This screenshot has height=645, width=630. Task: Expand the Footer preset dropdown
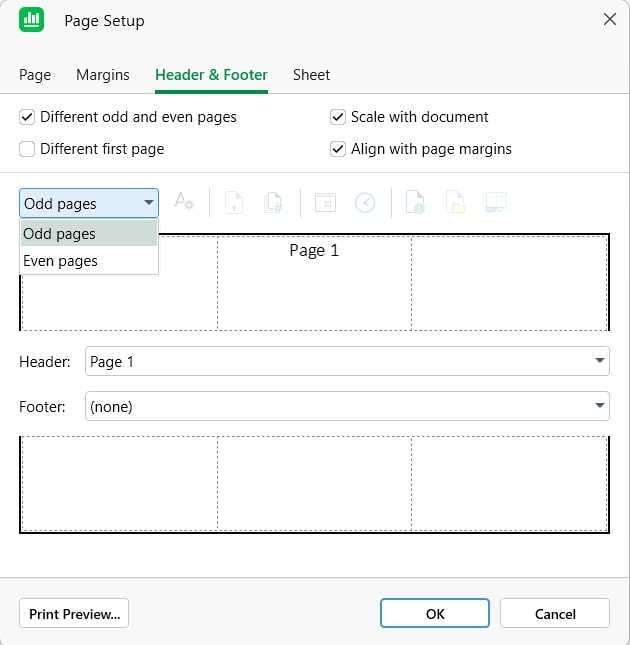599,406
